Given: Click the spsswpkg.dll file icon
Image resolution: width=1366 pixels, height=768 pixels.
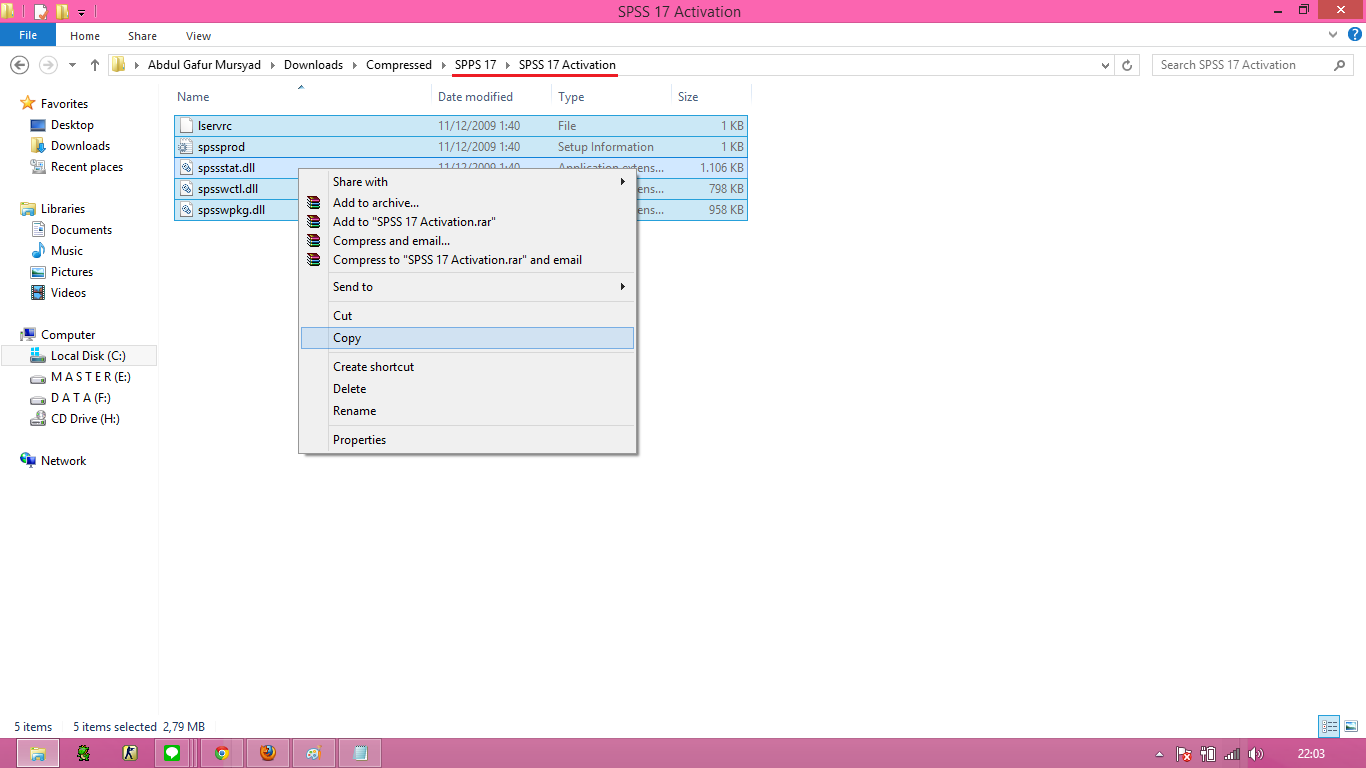Looking at the screenshot, I should click(x=186, y=210).
